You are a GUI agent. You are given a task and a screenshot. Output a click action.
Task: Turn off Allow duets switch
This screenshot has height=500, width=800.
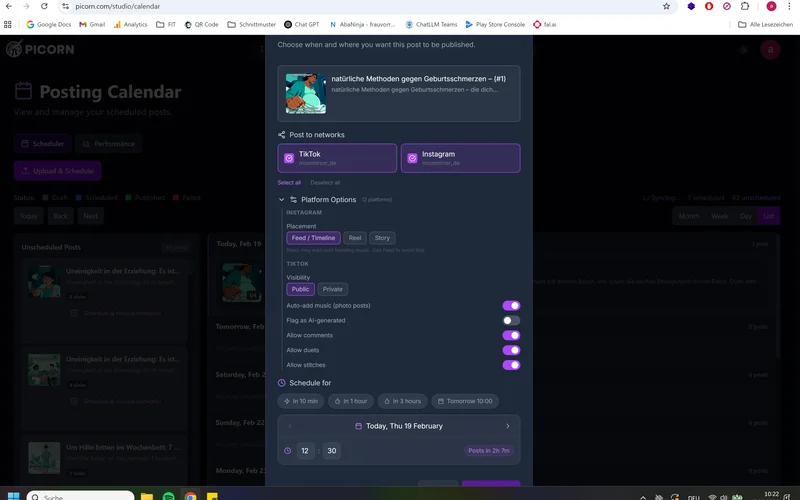(x=511, y=350)
